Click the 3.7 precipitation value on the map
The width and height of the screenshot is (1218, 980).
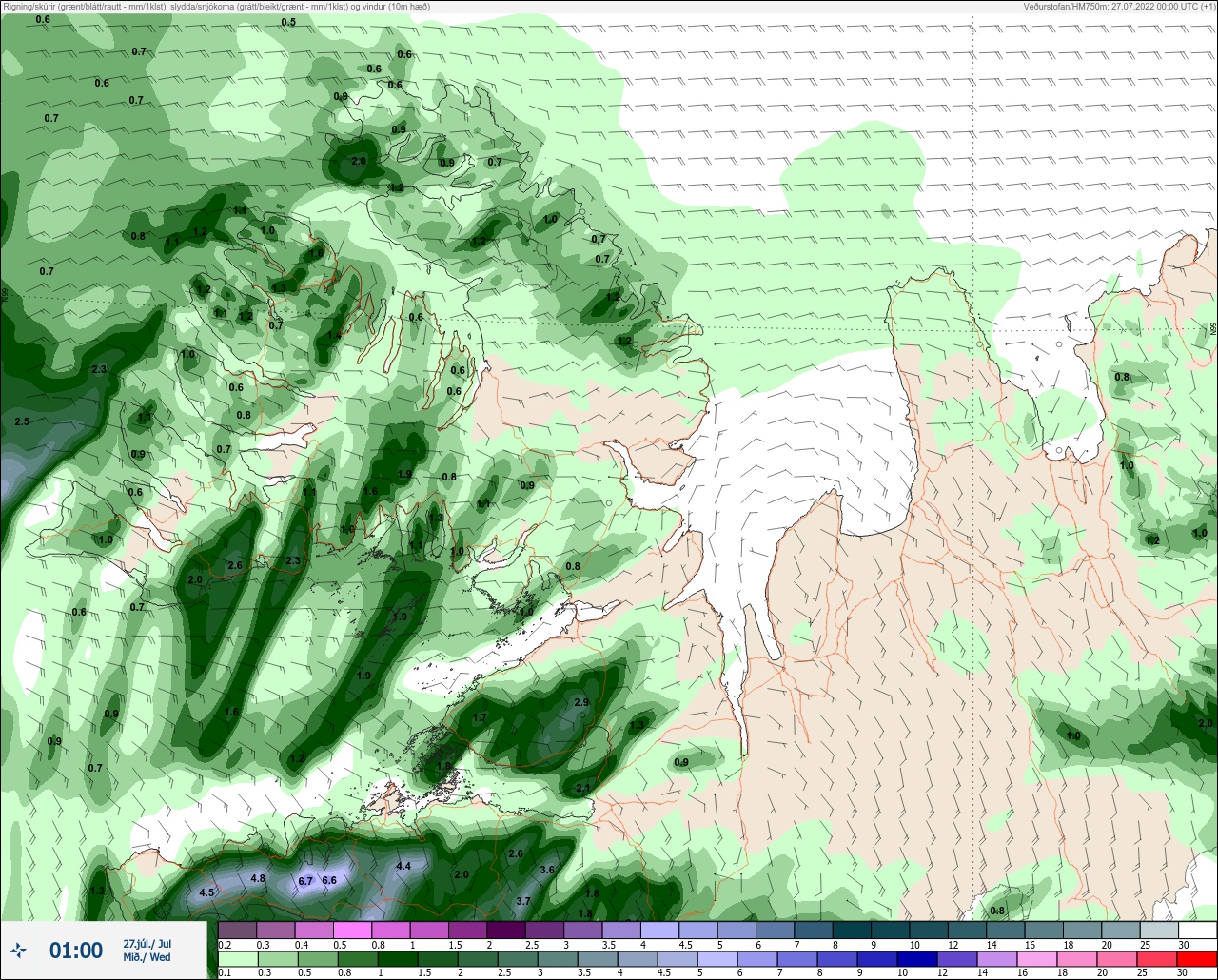pos(523,901)
